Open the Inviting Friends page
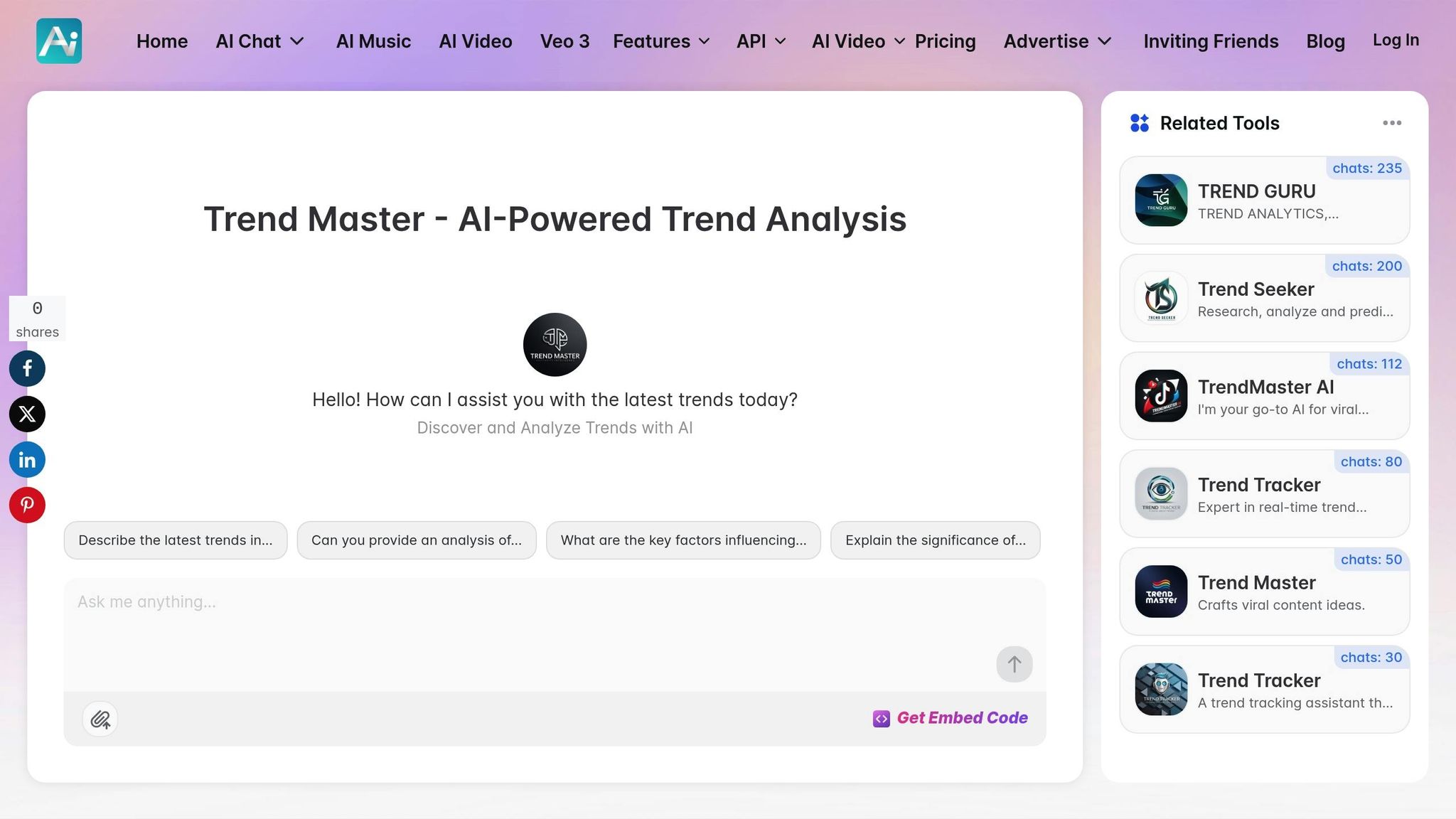The width and height of the screenshot is (1456, 819). click(x=1211, y=41)
